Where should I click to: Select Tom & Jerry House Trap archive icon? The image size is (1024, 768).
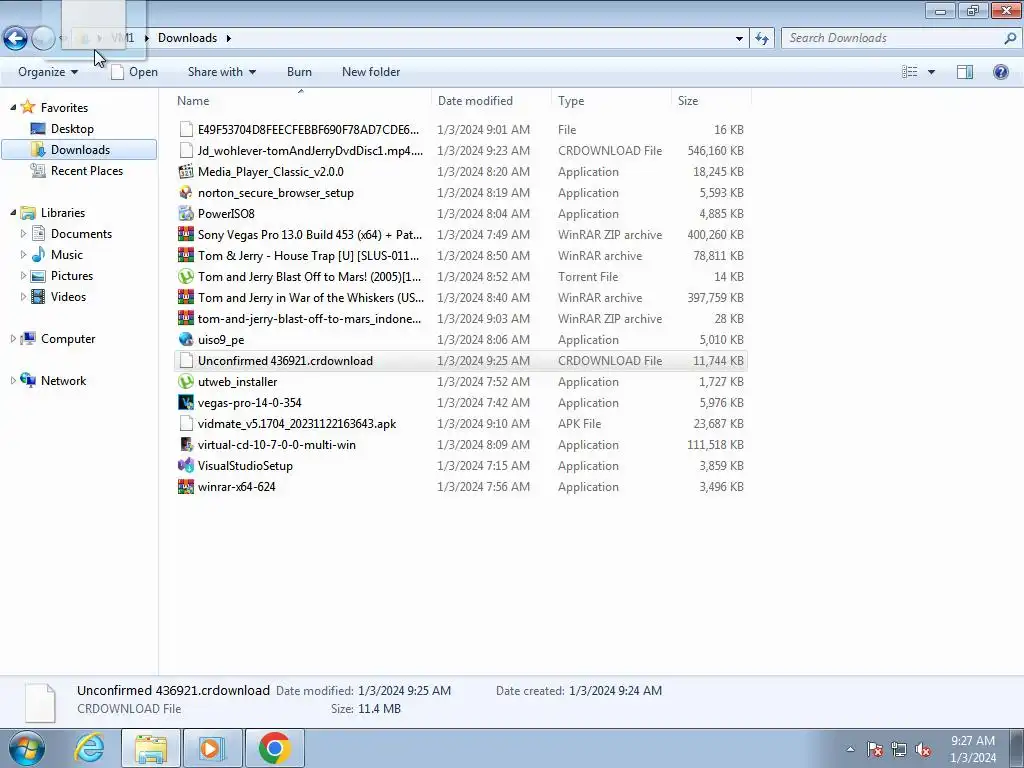tap(186, 255)
